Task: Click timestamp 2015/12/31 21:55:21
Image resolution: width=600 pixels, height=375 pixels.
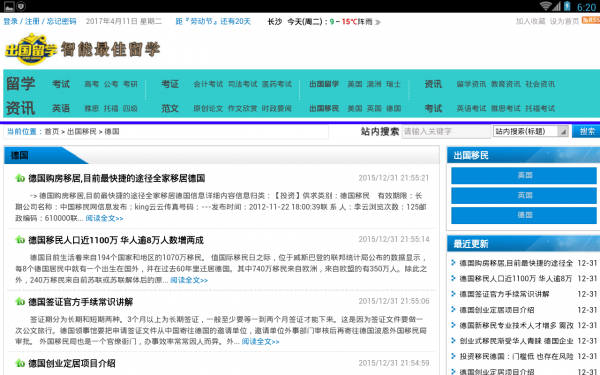Action: pyautogui.click(x=394, y=178)
